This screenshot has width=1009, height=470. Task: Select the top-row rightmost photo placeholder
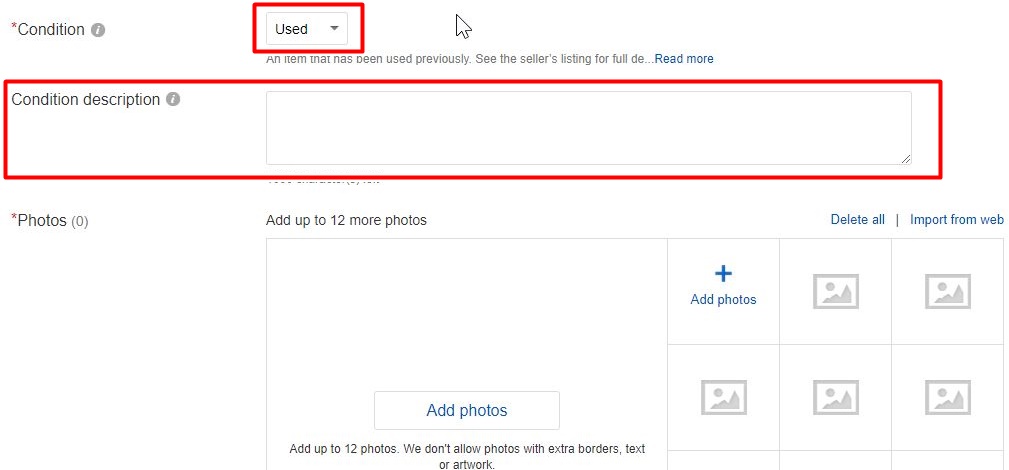coord(947,291)
